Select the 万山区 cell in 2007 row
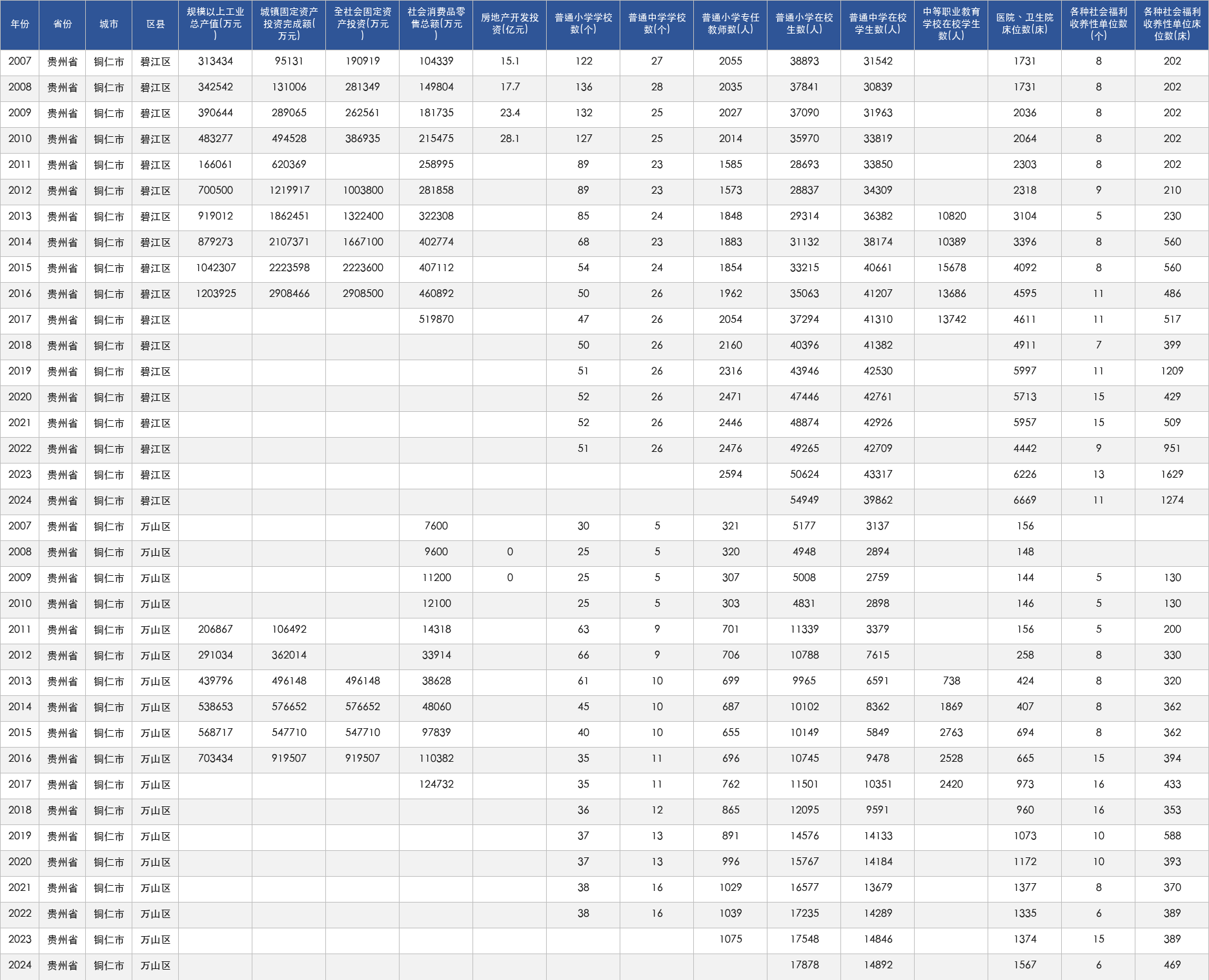1209x980 pixels. (156, 527)
